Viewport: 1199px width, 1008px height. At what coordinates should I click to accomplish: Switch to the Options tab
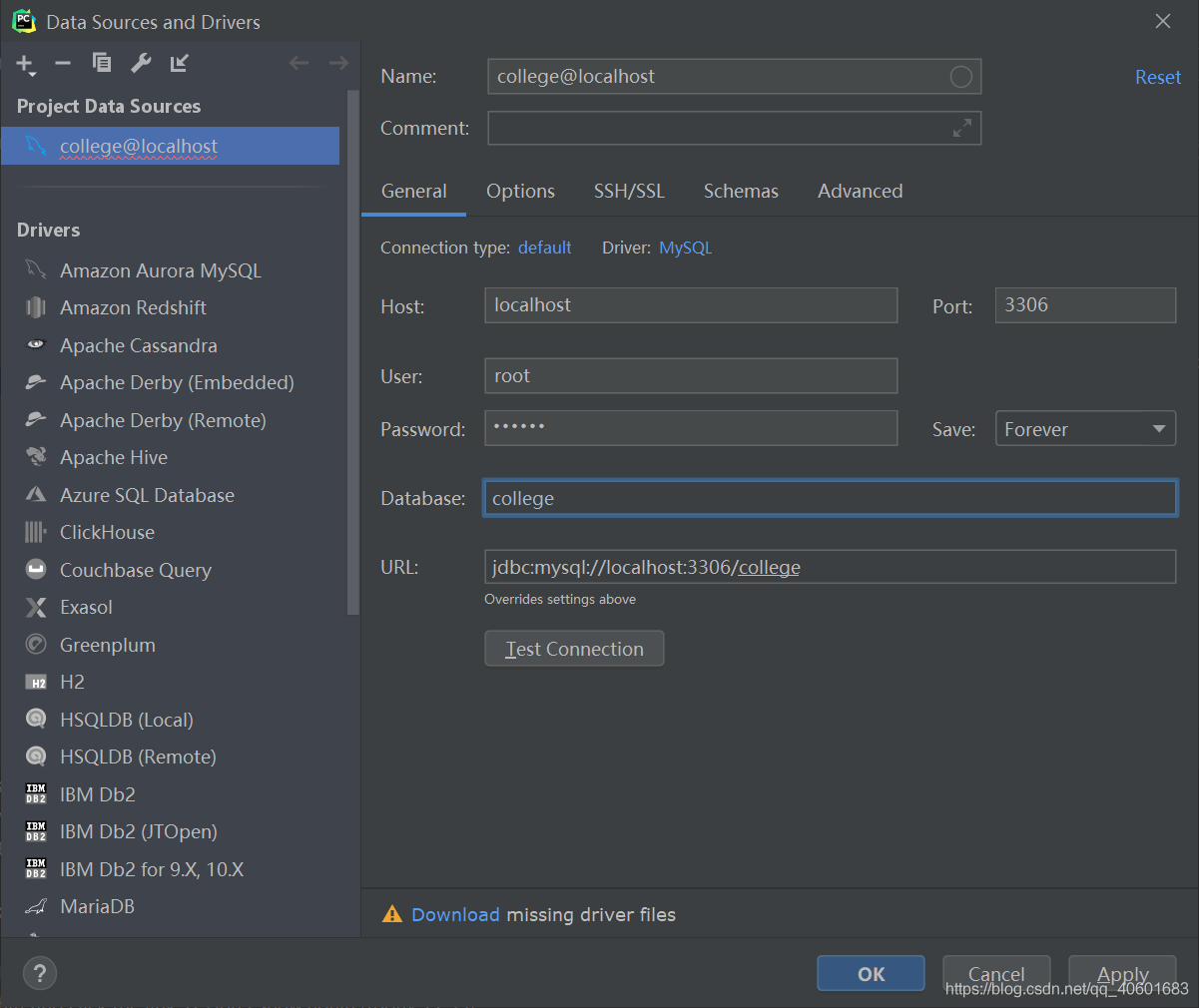(520, 191)
